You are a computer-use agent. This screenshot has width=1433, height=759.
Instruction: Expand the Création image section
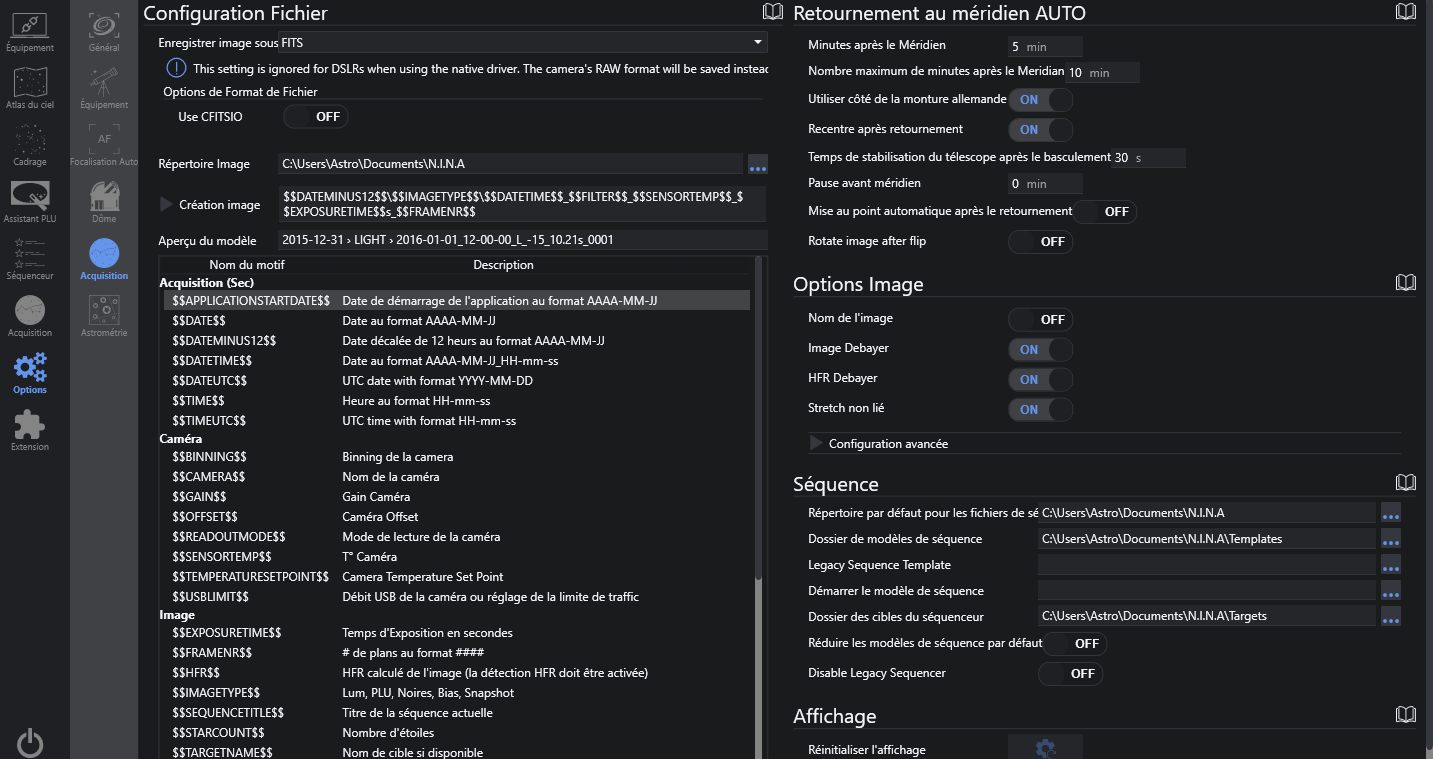click(x=166, y=205)
